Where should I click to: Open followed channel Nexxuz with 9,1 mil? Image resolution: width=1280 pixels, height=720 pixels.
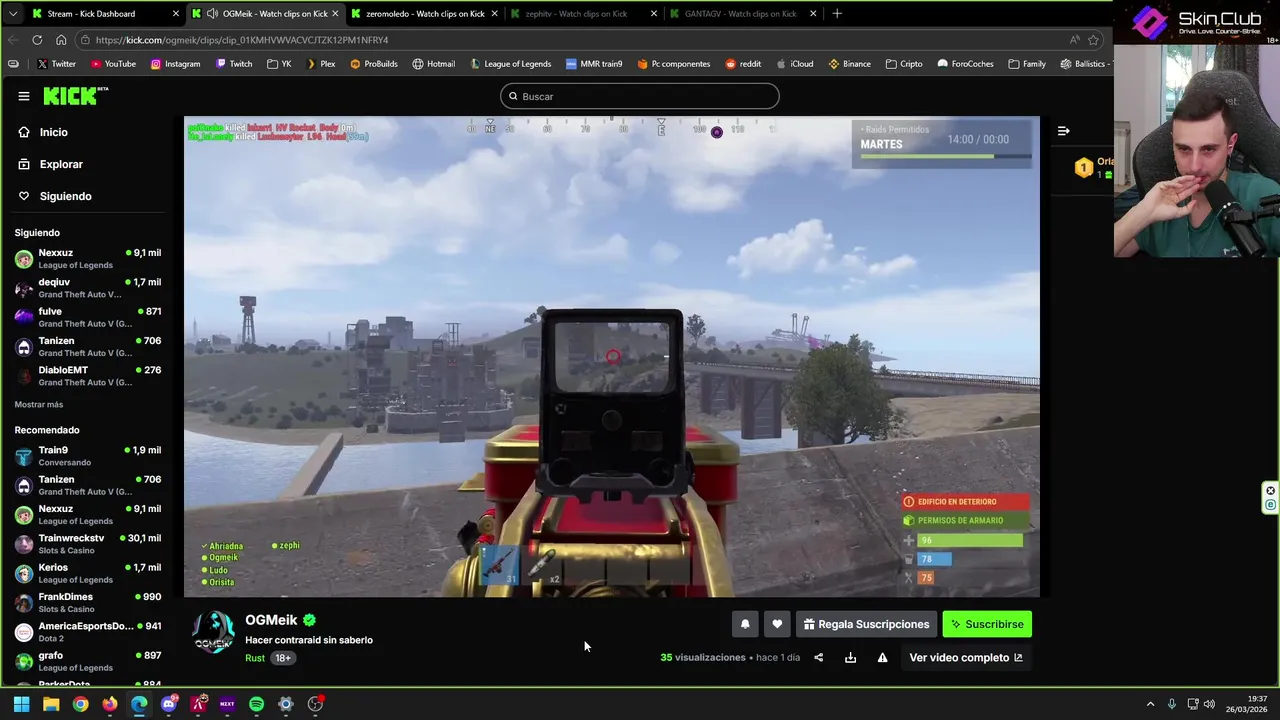[x=88, y=259]
